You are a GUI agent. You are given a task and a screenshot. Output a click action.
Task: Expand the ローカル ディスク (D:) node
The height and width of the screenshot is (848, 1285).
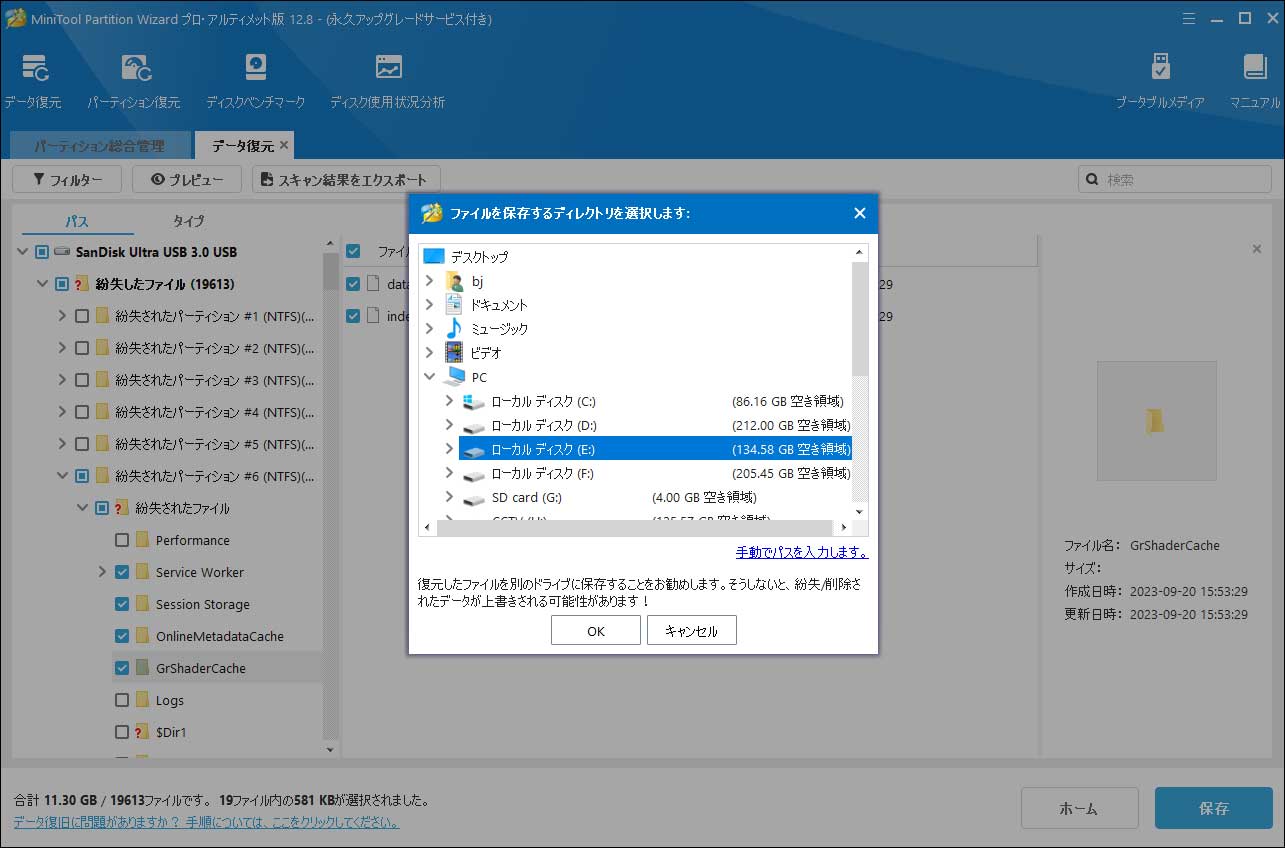(449, 425)
